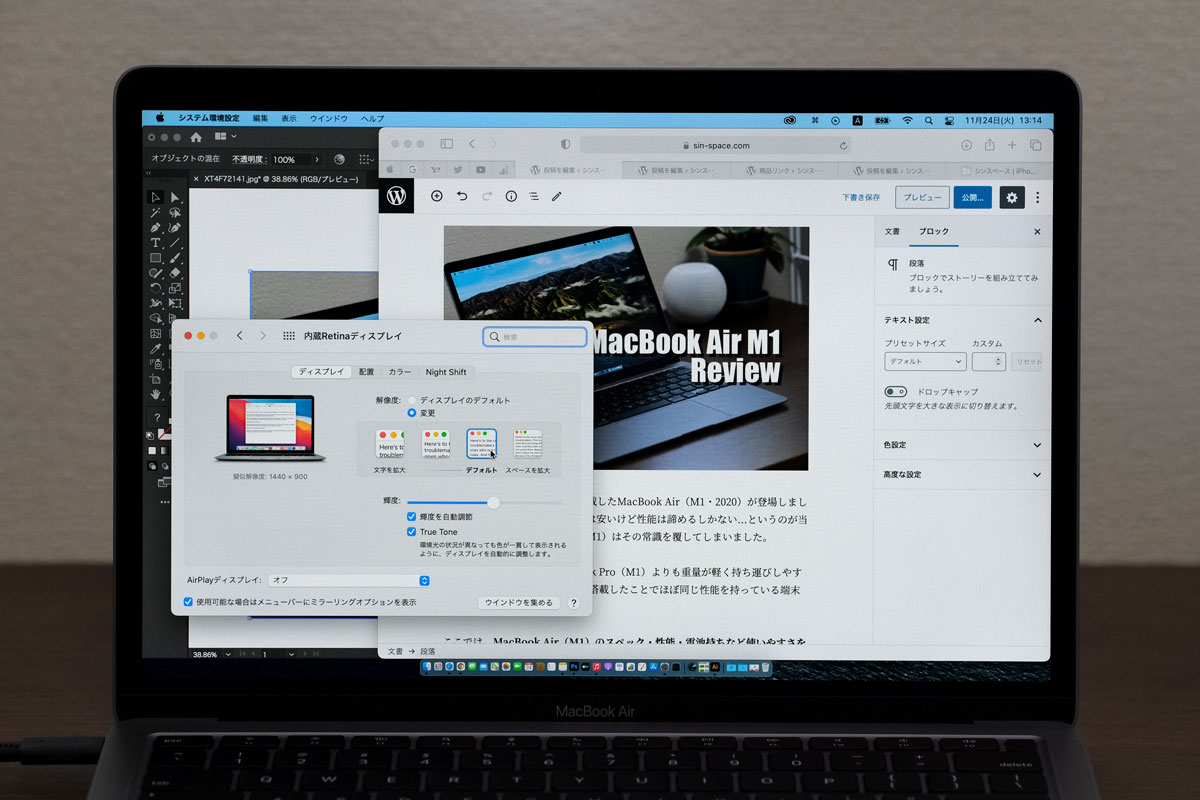Switch to the Document (文書) sidebar tab
This screenshot has height=800, width=1200.
point(892,231)
